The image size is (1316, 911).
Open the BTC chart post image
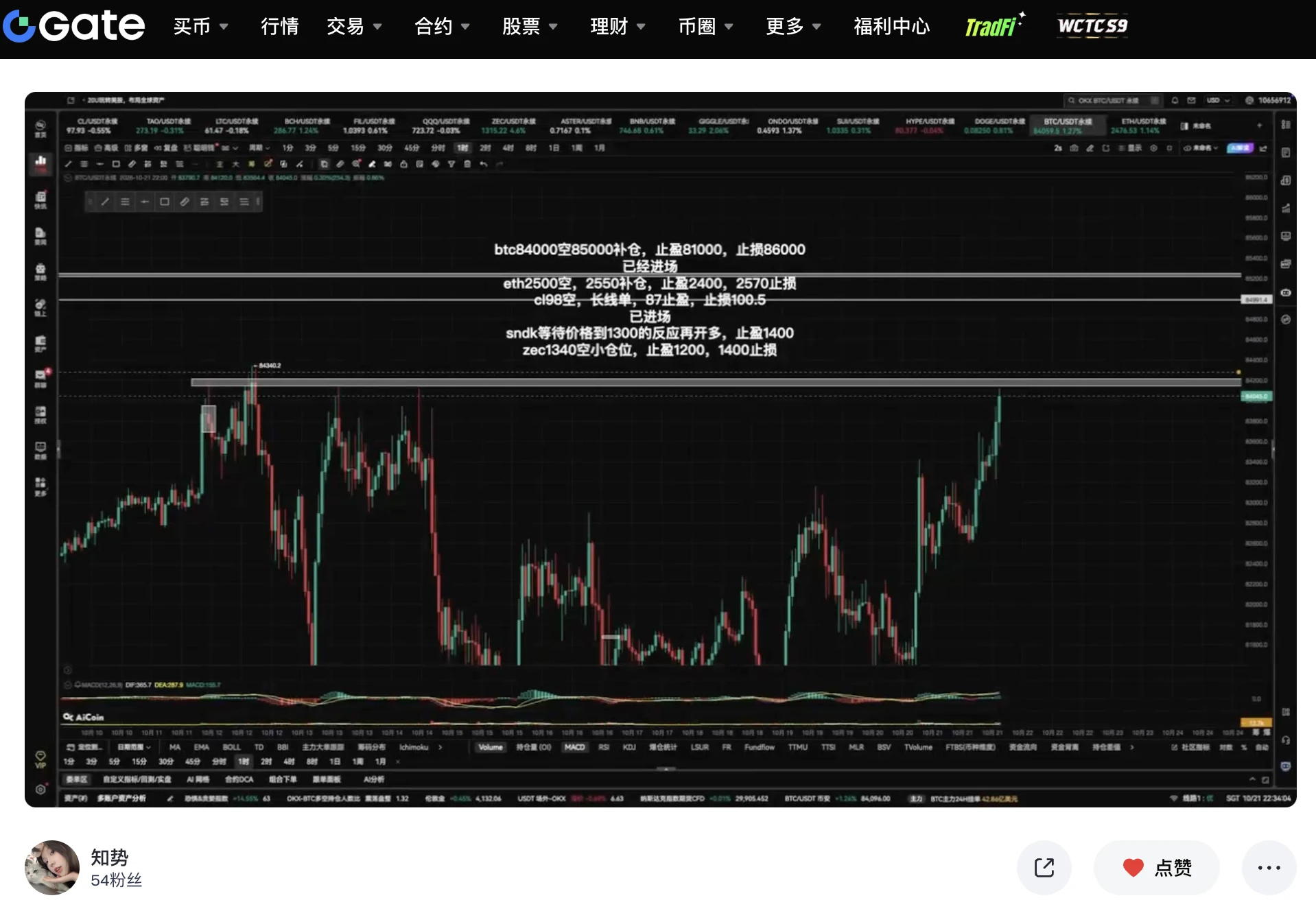click(660, 449)
